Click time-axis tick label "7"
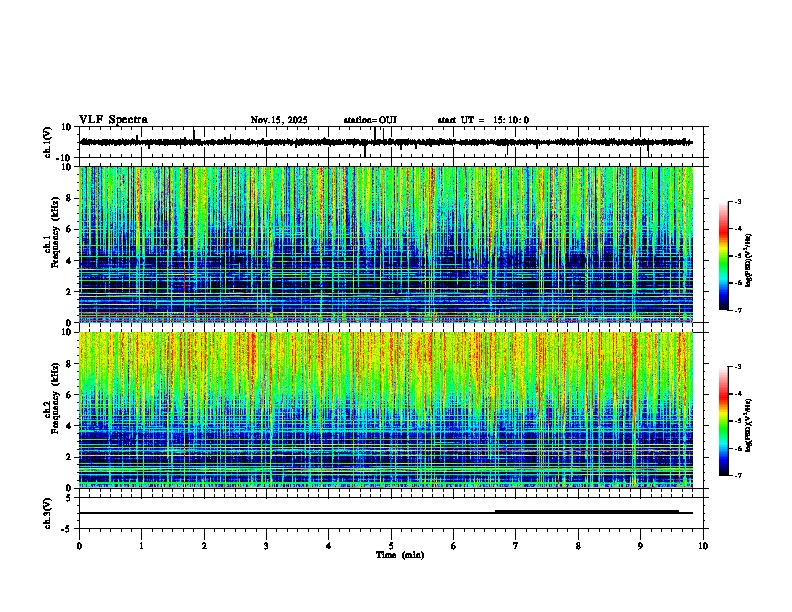 click(516, 546)
